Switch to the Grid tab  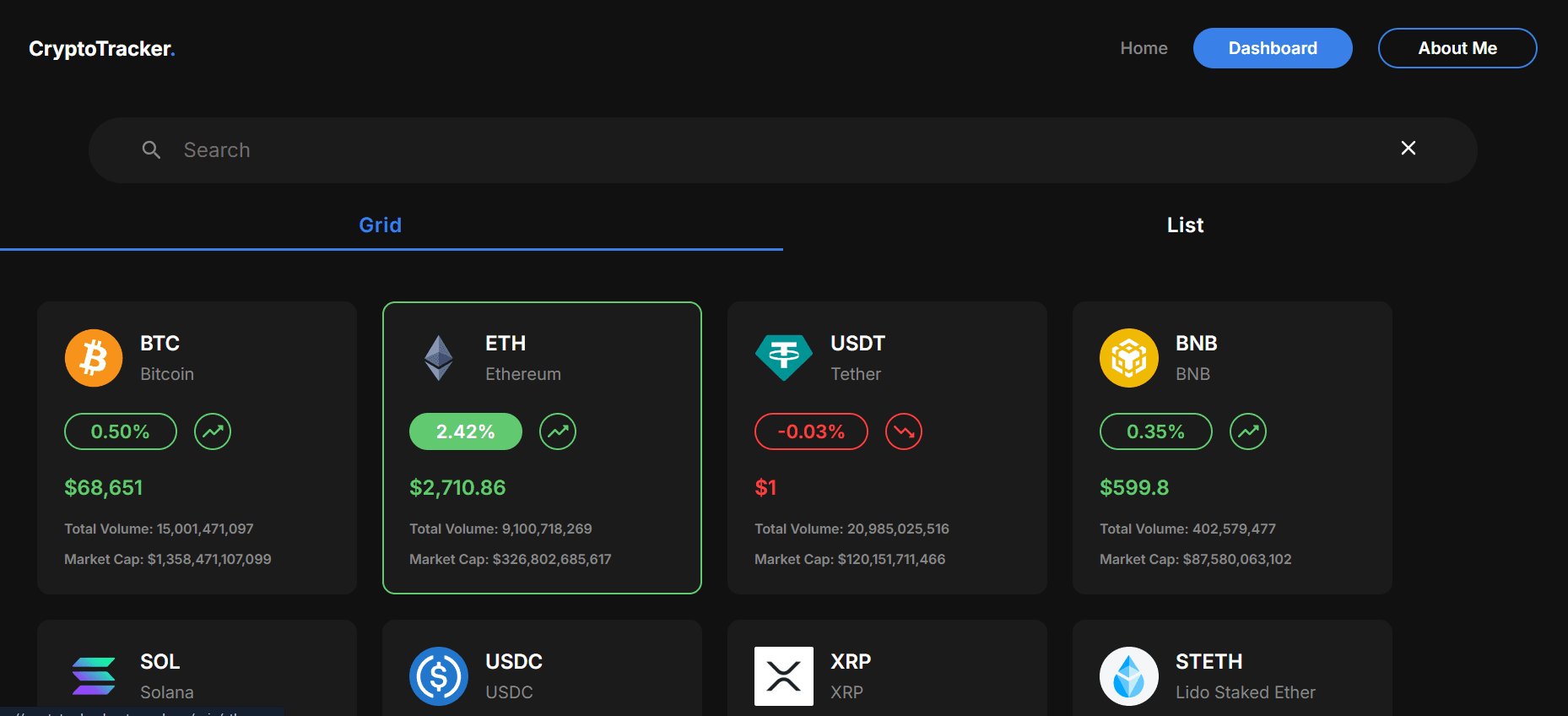coord(381,225)
